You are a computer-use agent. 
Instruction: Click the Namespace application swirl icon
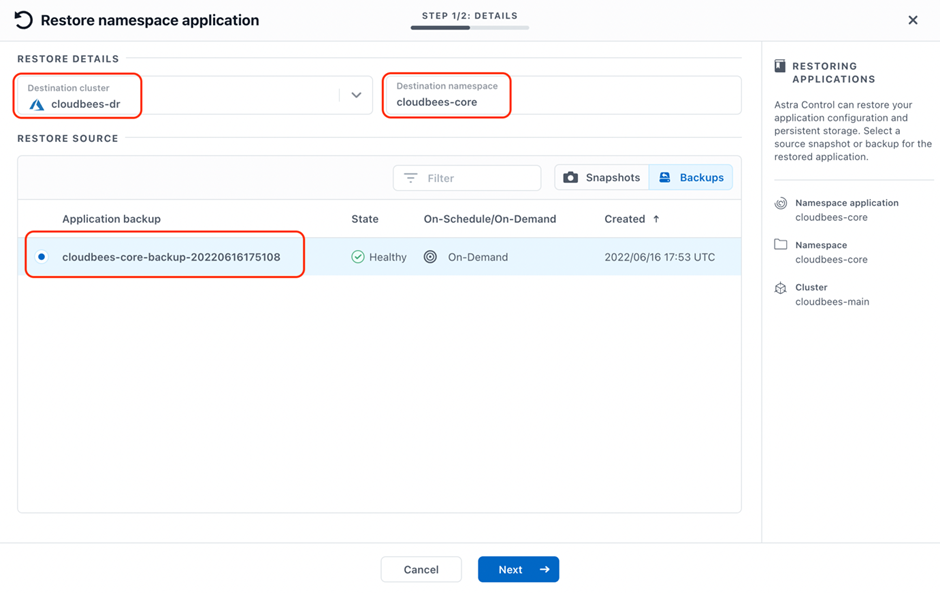pos(781,203)
